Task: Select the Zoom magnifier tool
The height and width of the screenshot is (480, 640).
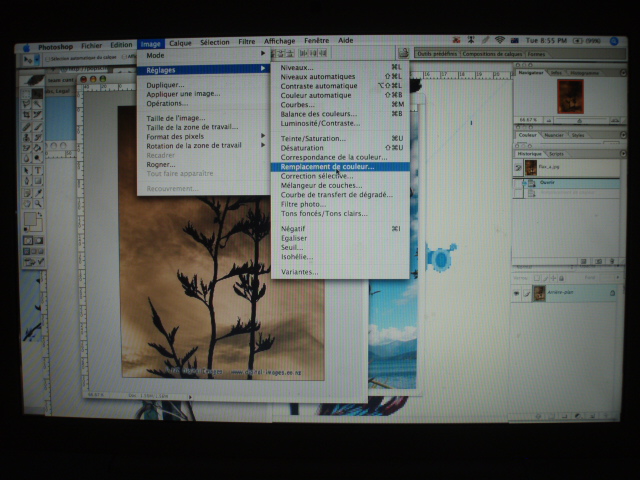Action: [x=38, y=203]
